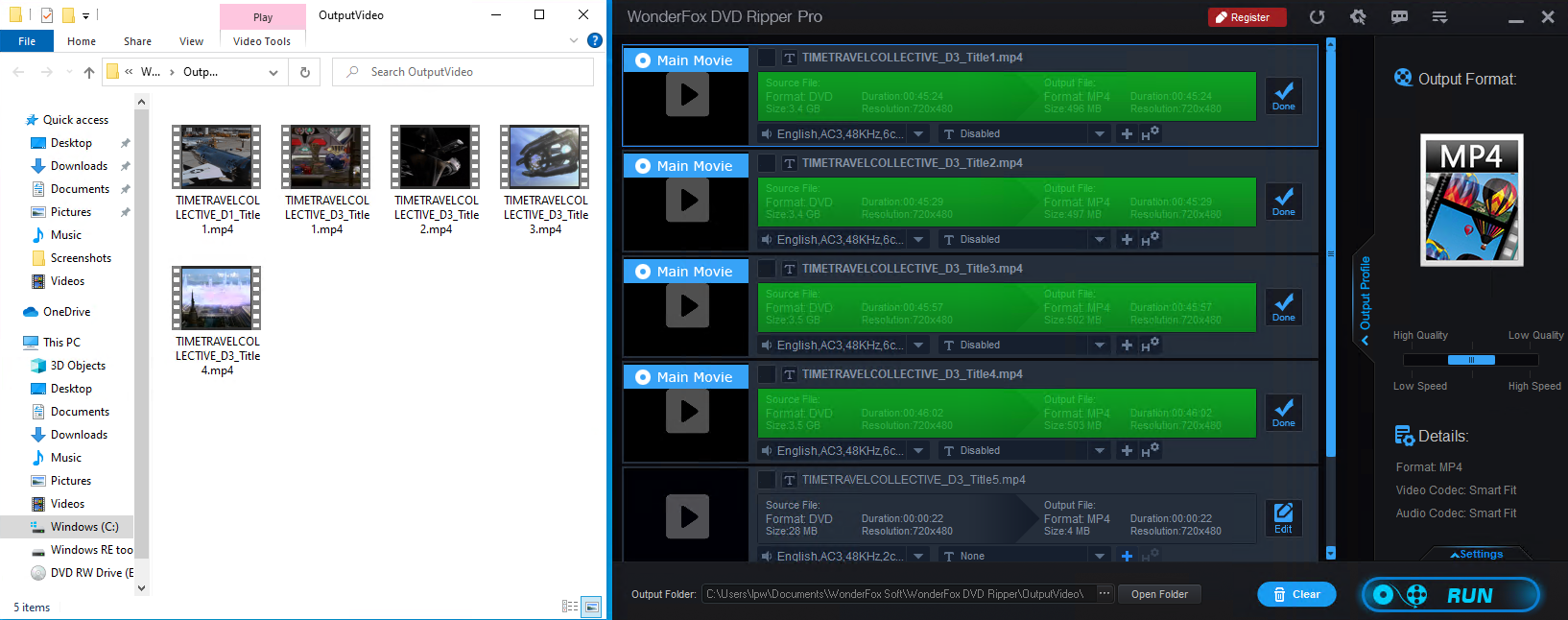Image resolution: width=1568 pixels, height=620 pixels.
Task: Click the Register button in WonderFox
Action: tap(1247, 17)
